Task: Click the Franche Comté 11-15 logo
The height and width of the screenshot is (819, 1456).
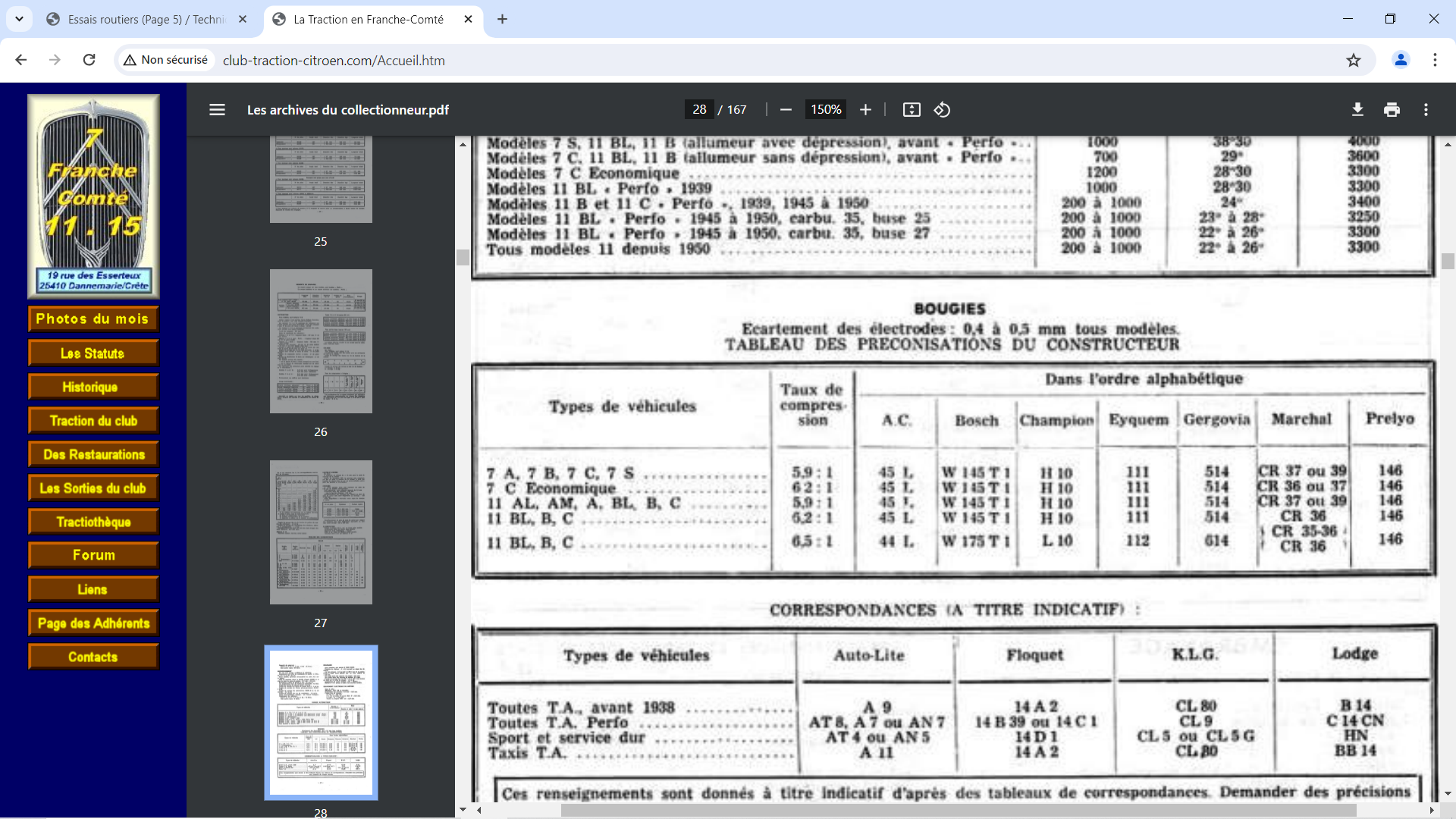Action: (93, 196)
